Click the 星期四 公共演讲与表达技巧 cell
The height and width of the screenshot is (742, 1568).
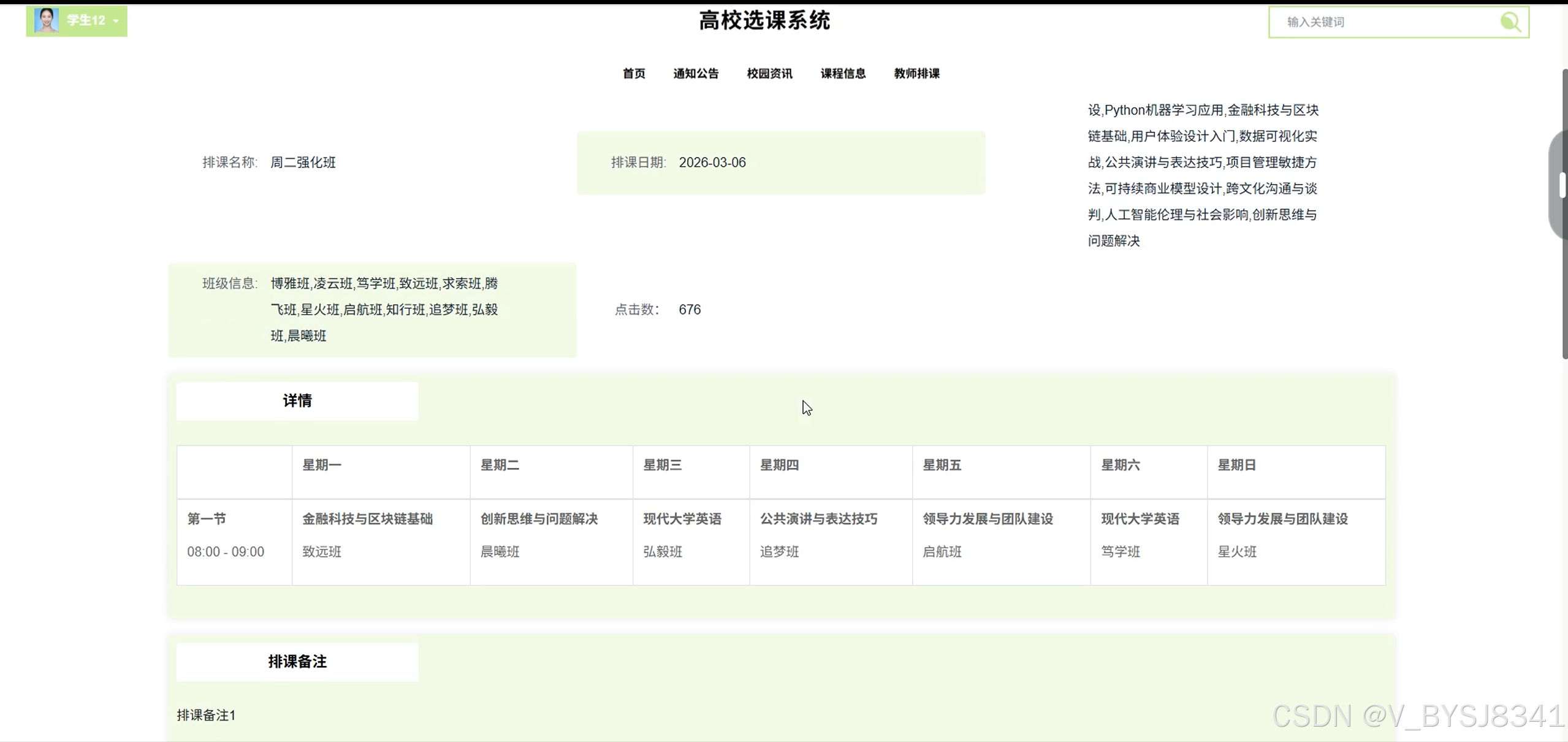831,542
